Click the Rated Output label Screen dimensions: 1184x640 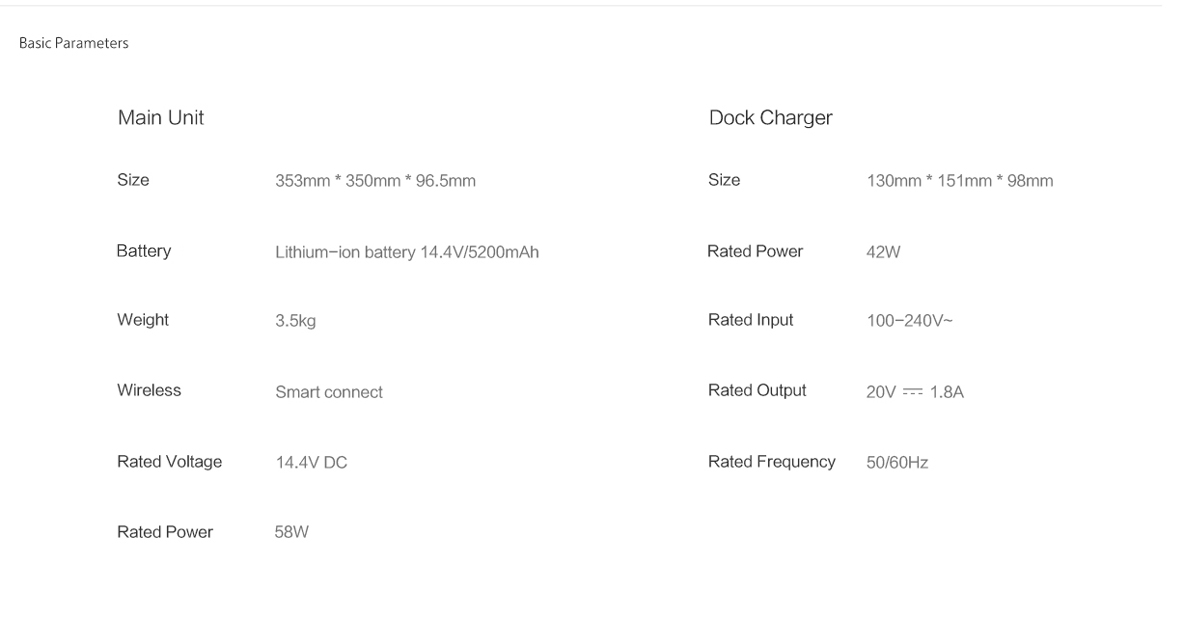click(757, 390)
